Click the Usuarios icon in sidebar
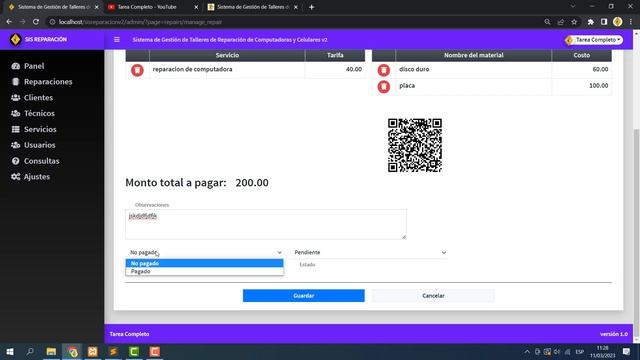The image size is (640, 360). 16,145
